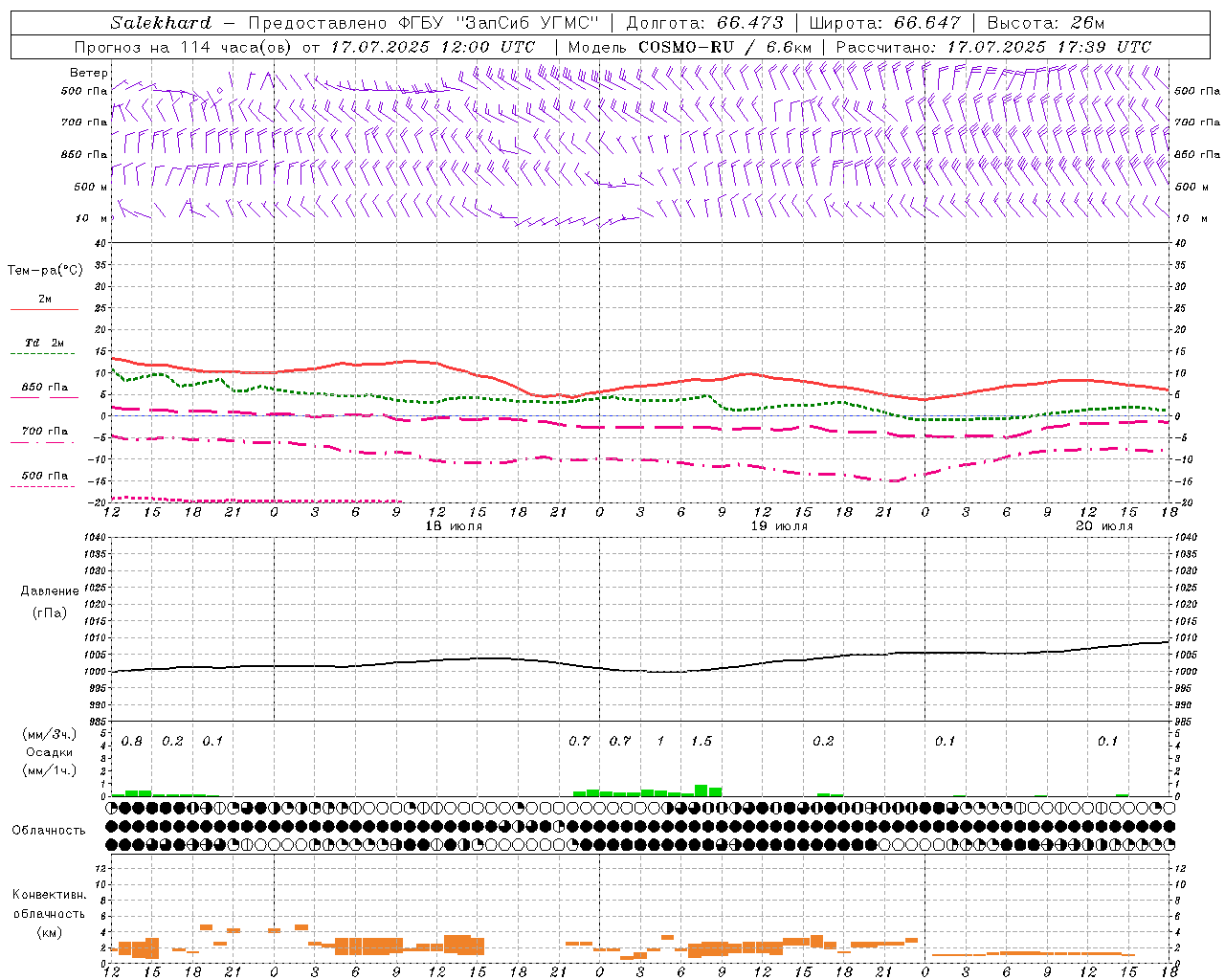
Task: Select the 700 гПа temperature legend label
Action: [x=44, y=432]
